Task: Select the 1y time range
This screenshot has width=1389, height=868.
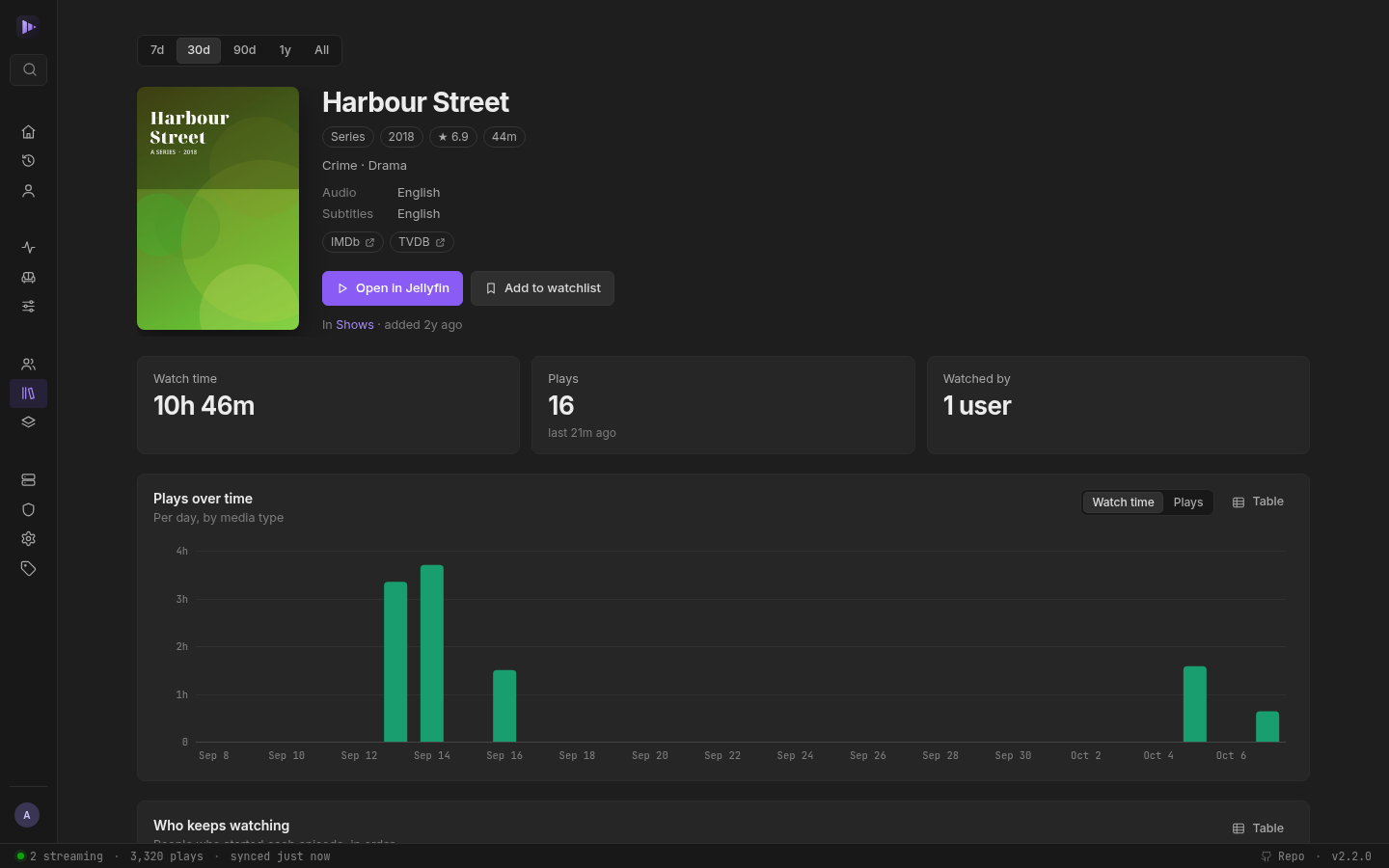Action: pos(286,50)
